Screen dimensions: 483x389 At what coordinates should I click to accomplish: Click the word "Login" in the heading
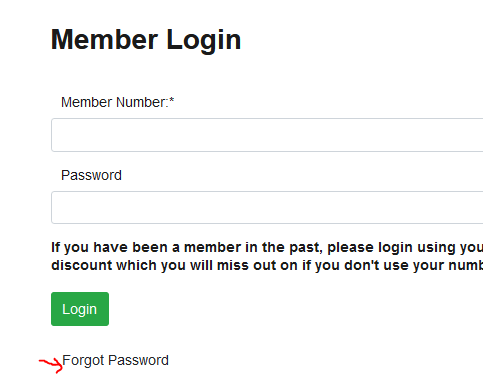click(204, 41)
